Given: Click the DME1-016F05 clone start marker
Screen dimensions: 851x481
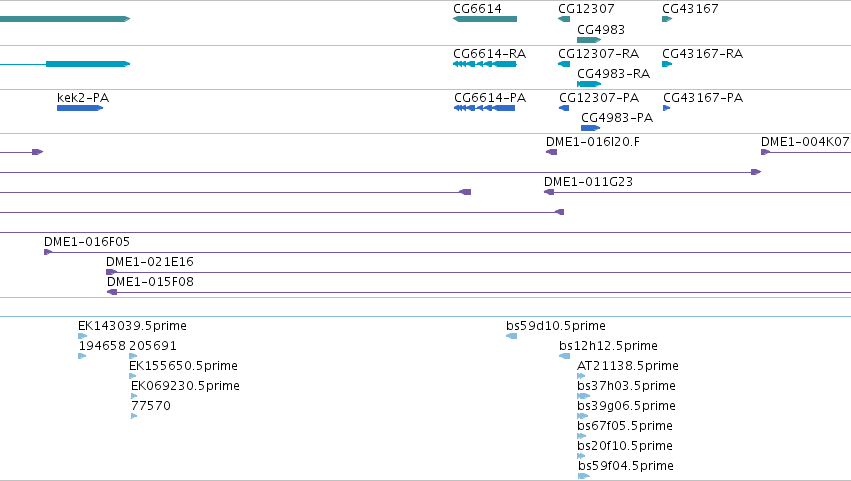Looking at the screenshot, I should click(x=48, y=252).
